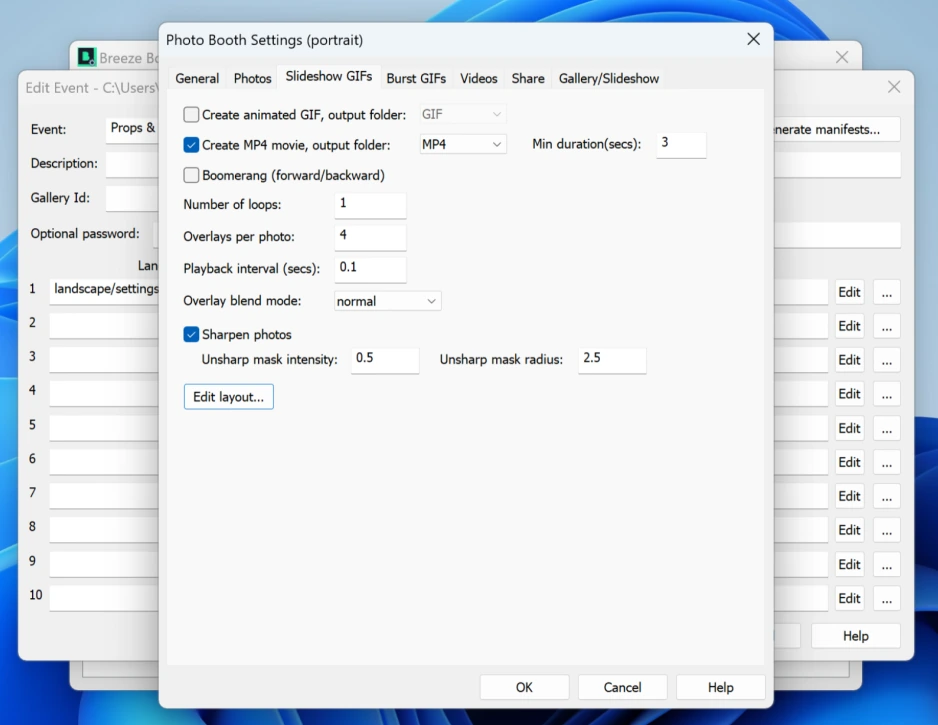Click the Min duration(secs) field

681,144
